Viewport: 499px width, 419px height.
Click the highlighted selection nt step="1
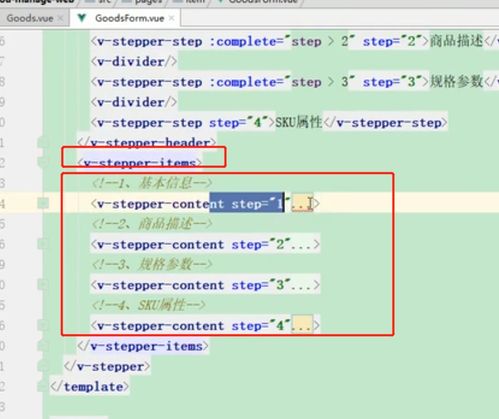tap(247, 203)
